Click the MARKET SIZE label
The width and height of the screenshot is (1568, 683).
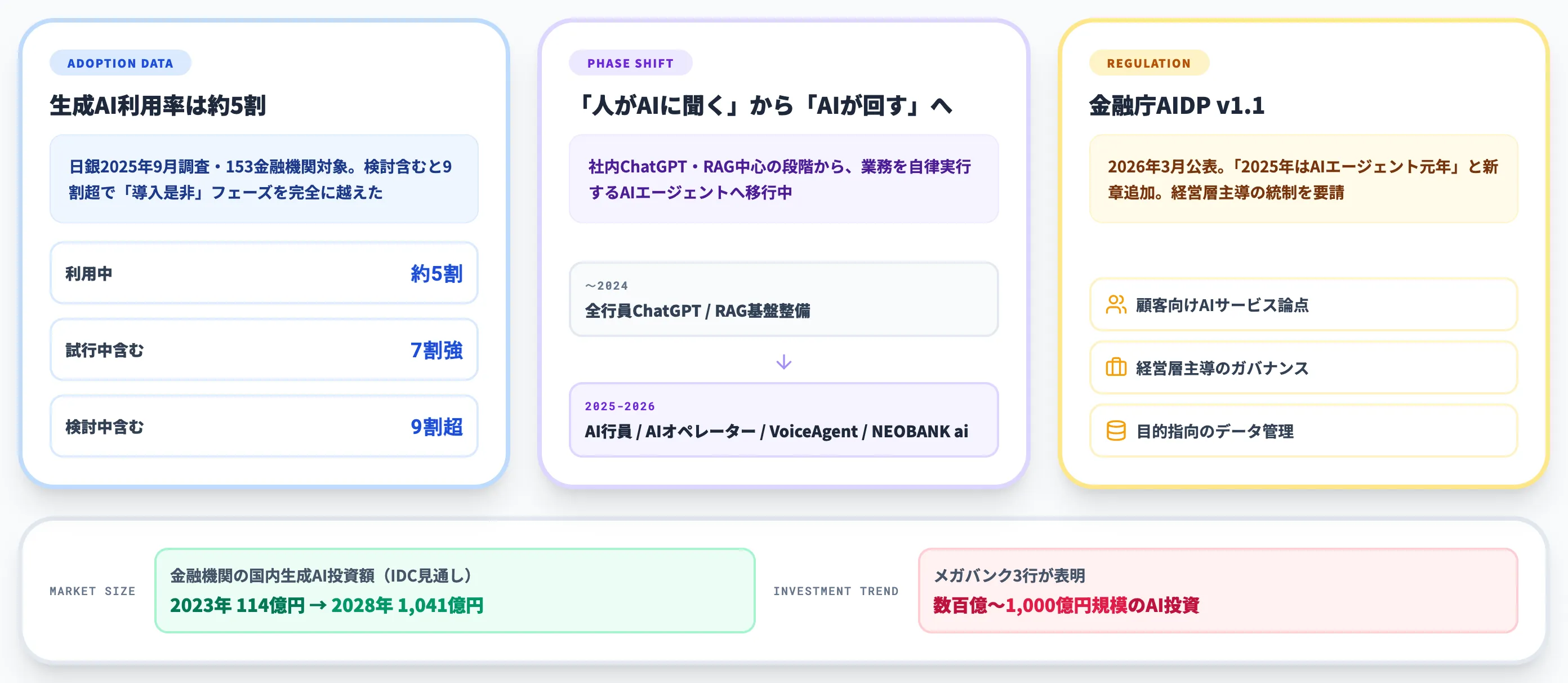coord(92,591)
